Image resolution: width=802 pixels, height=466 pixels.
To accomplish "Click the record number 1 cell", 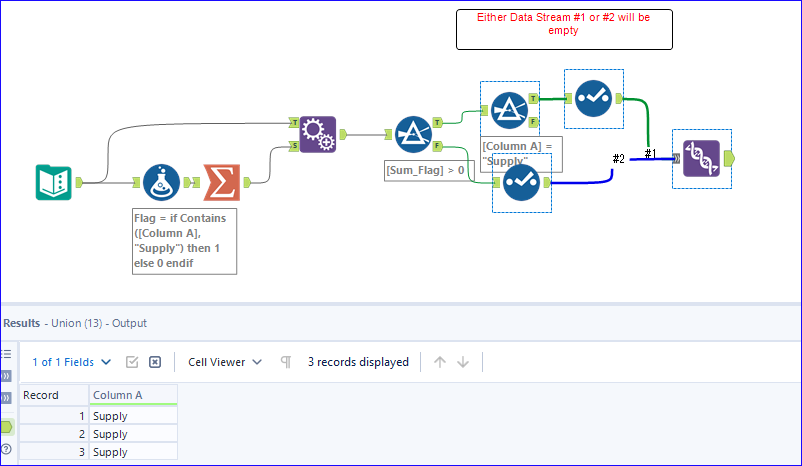I will pos(54,416).
